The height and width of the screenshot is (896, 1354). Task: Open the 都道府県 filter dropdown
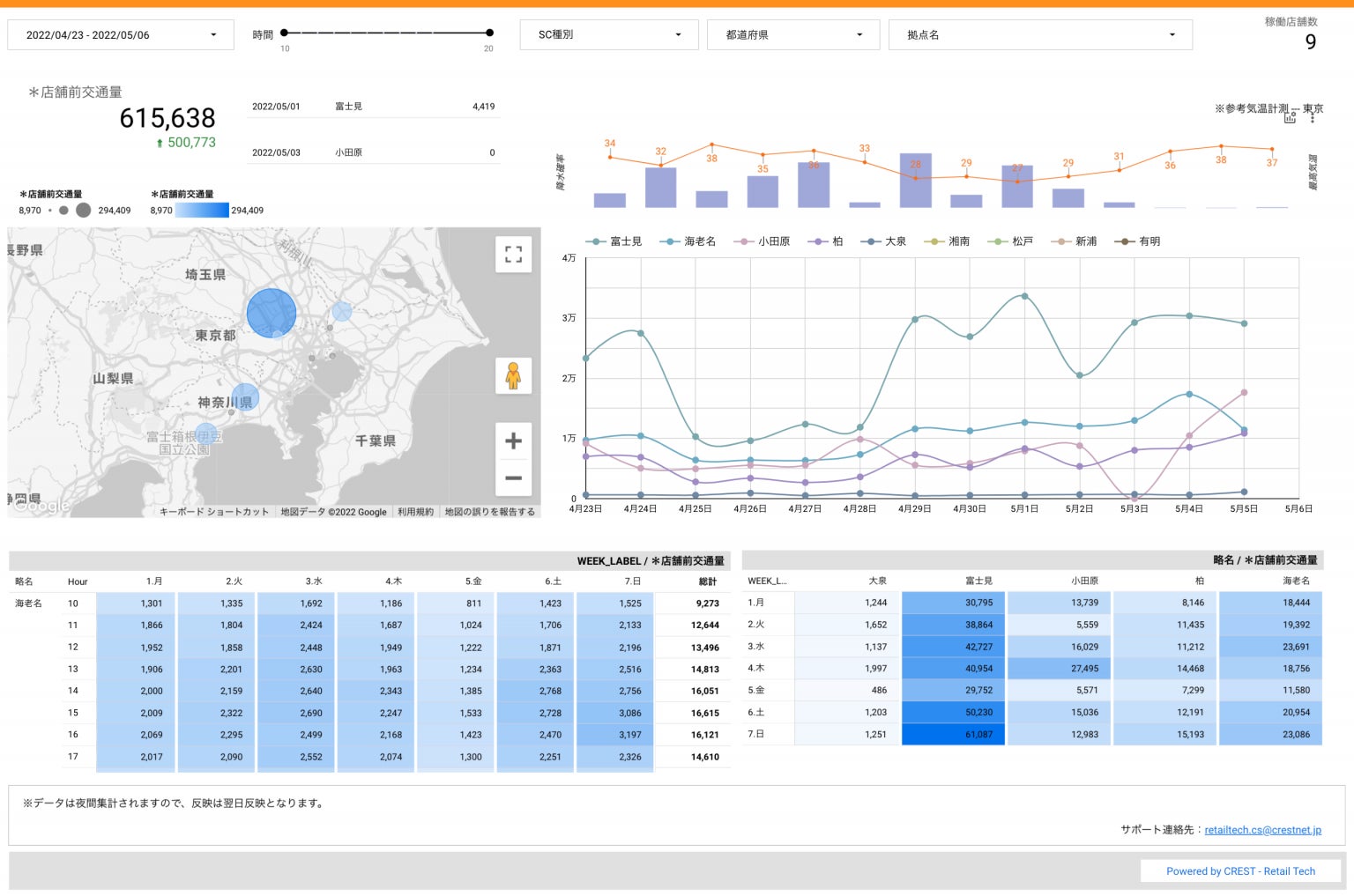pos(792,35)
